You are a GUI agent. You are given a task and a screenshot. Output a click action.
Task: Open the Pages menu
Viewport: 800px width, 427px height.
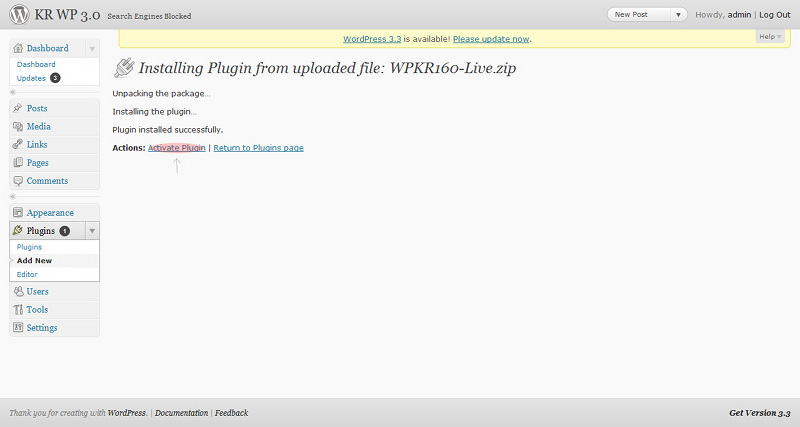(x=37, y=163)
